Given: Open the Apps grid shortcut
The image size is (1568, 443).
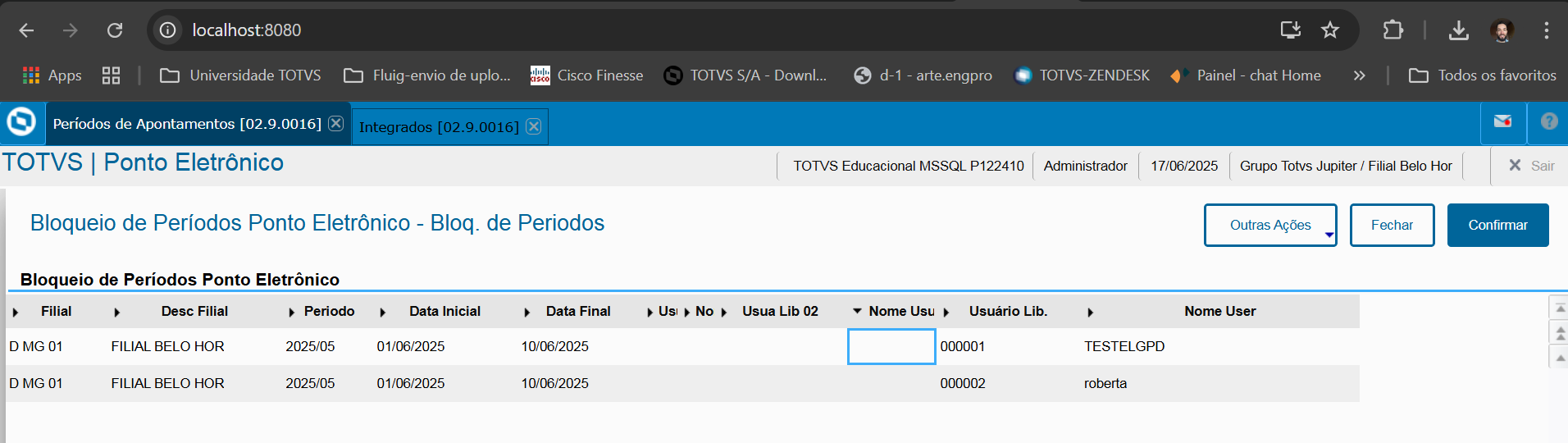Looking at the screenshot, I should pyautogui.click(x=52, y=75).
